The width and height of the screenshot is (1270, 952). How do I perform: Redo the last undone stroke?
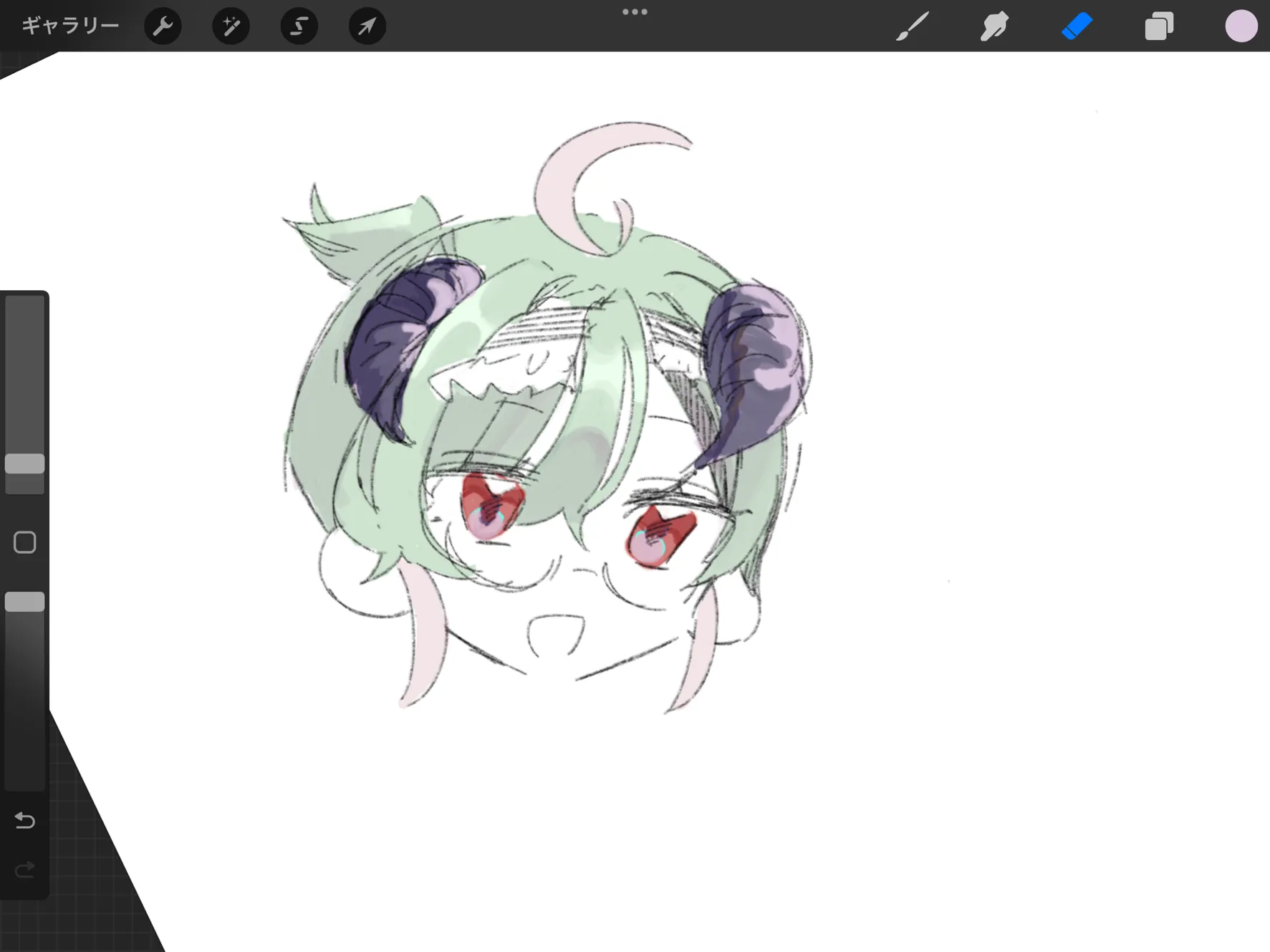[25, 870]
